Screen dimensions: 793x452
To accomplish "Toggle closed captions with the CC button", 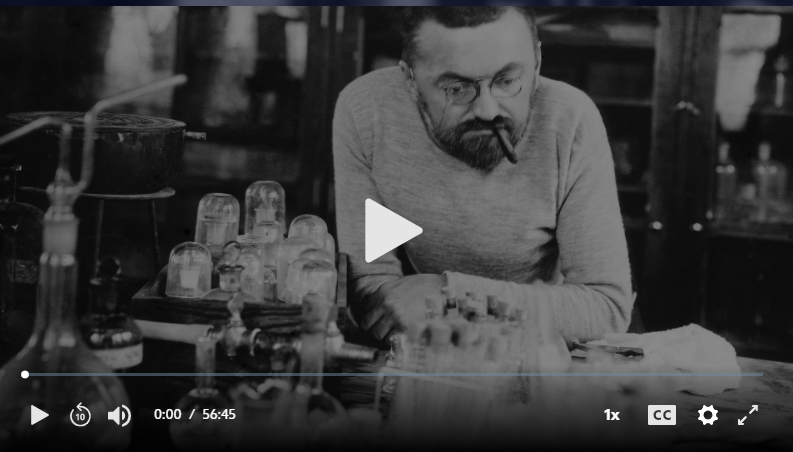I will [662, 415].
